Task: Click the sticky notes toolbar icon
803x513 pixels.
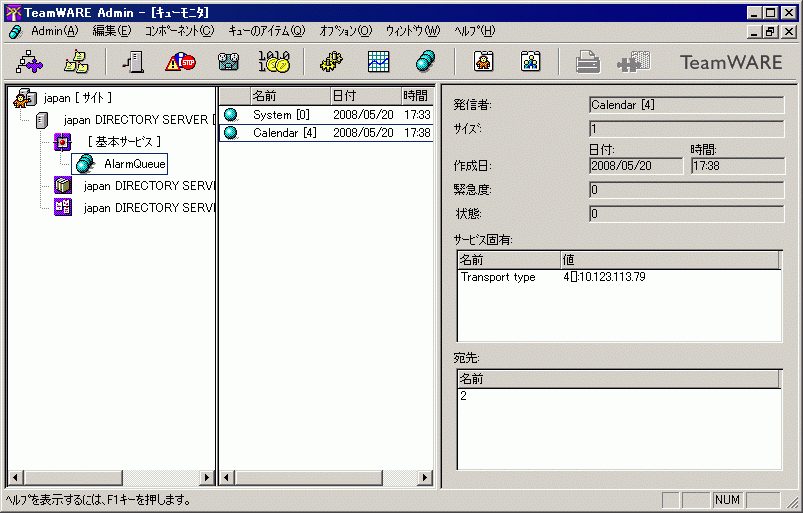Action: [76, 62]
